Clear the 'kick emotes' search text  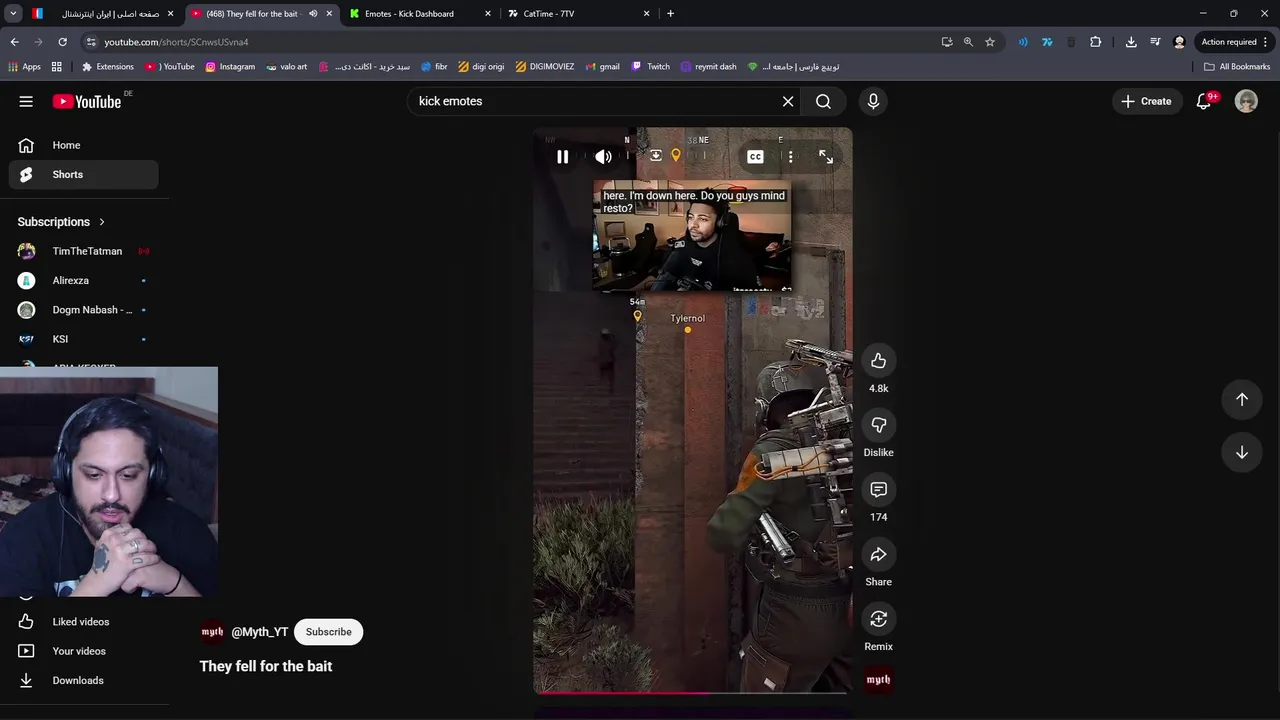(x=788, y=101)
